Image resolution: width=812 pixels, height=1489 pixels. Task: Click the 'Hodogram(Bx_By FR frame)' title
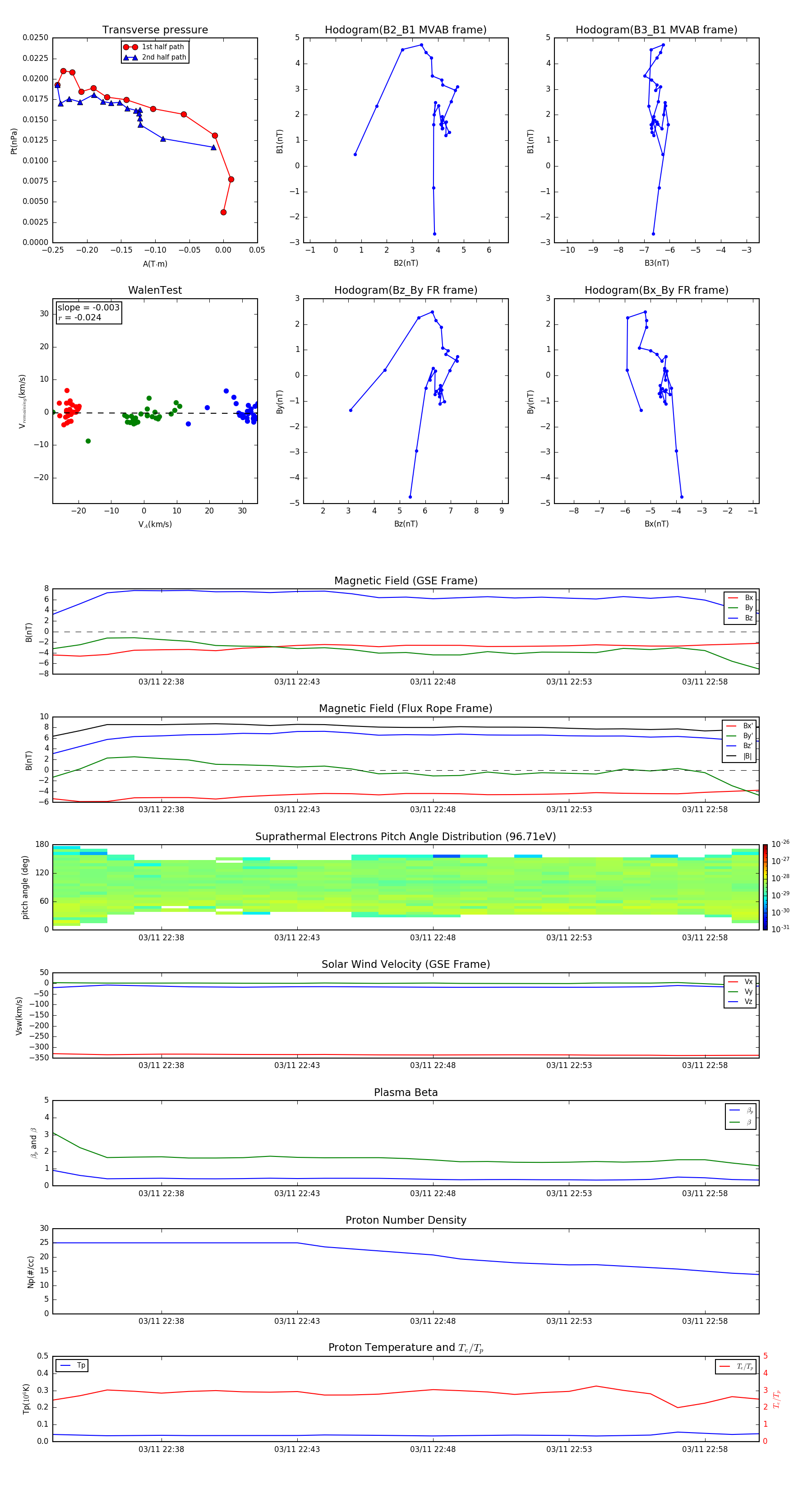click(656, 290)
